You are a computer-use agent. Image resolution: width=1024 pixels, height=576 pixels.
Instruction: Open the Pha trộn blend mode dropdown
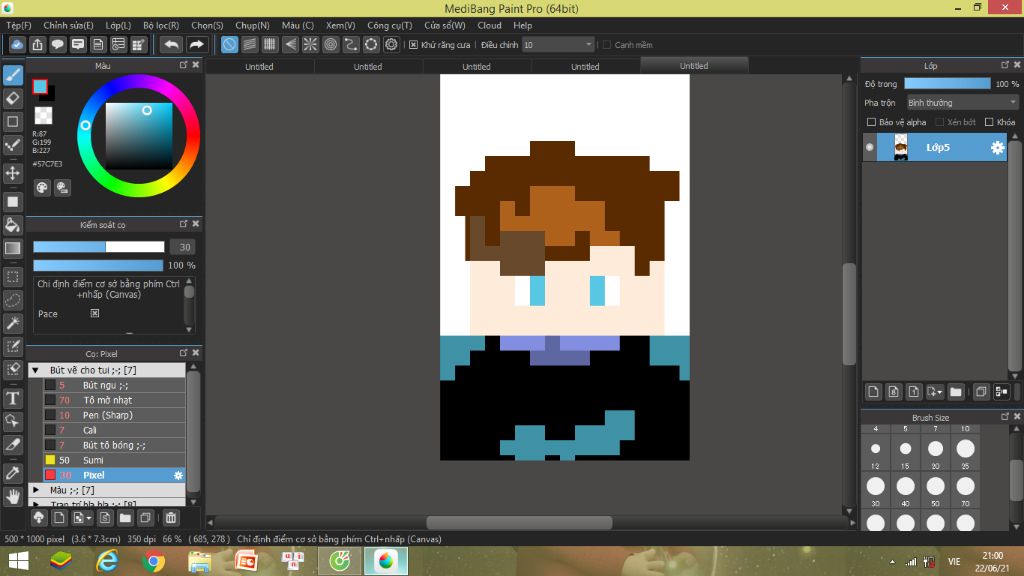[962, 103]
